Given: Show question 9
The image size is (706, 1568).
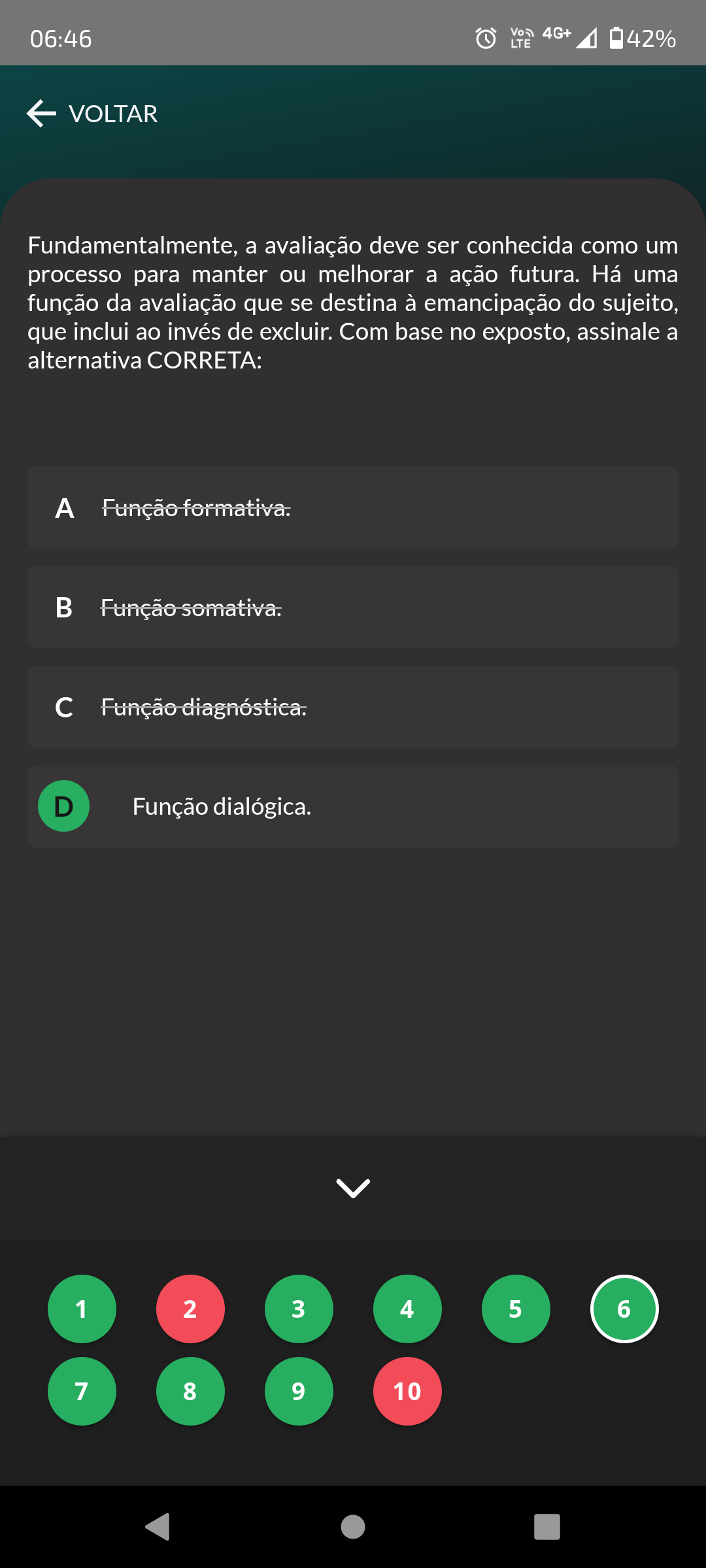Looking at the screenshot, I should (x=299, y=1391).
